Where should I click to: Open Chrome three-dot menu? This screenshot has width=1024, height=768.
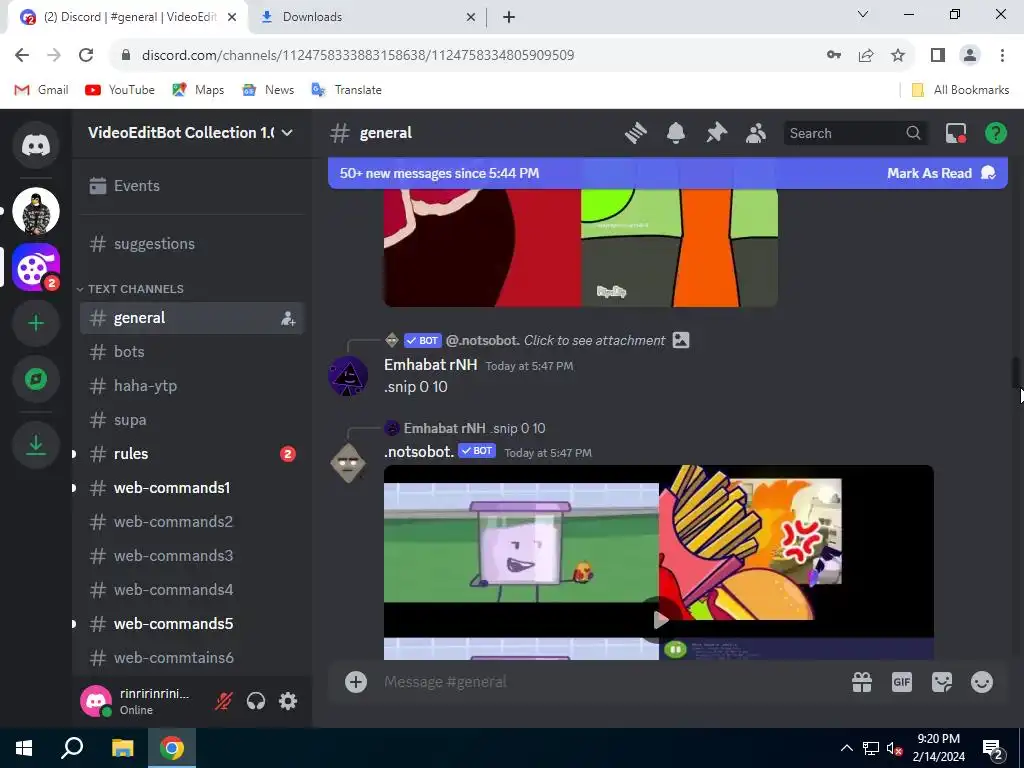[x=1002, y=55]
